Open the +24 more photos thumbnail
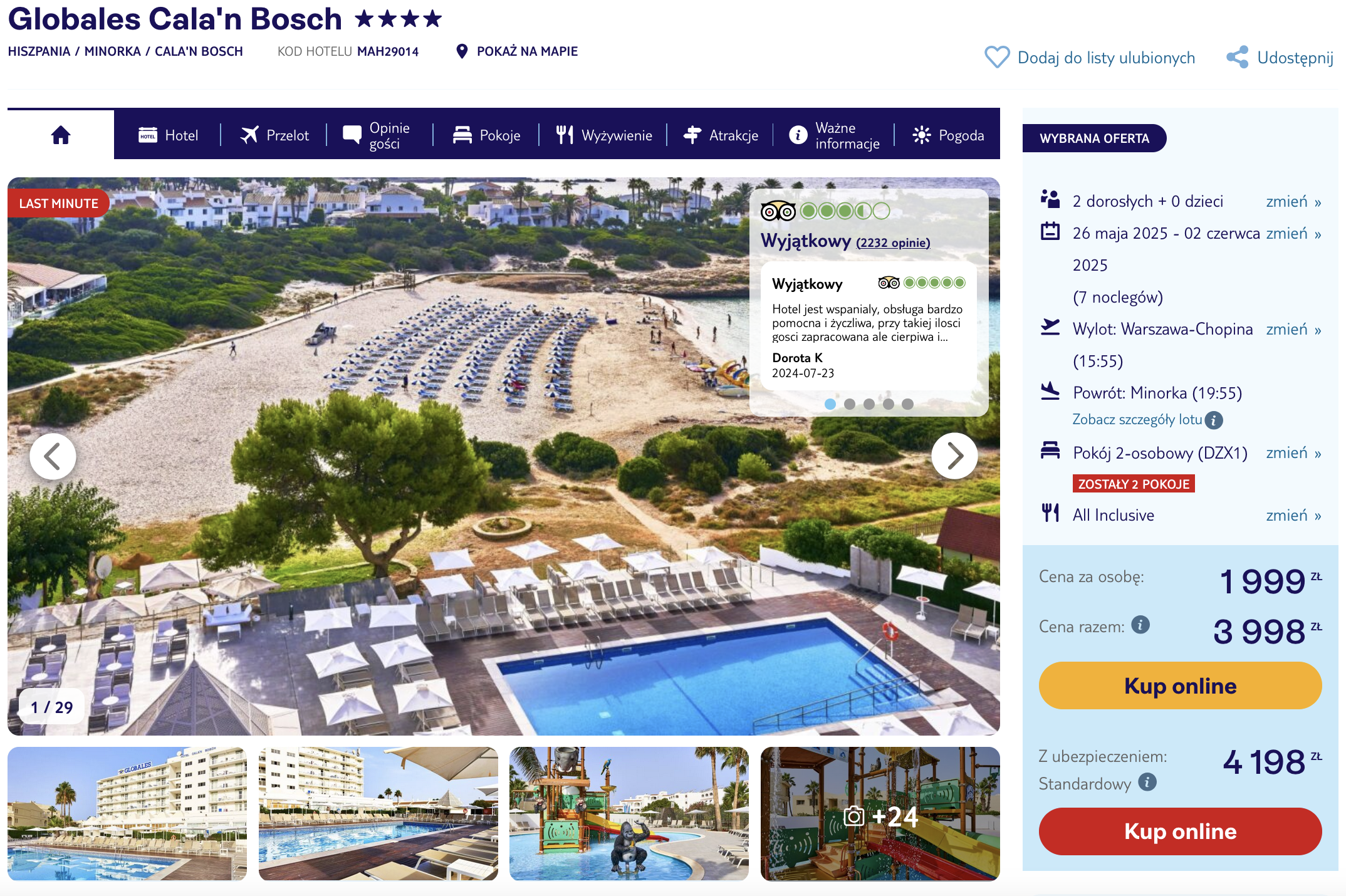This screenshot has width=1346, height=896. tap(880, 814)
